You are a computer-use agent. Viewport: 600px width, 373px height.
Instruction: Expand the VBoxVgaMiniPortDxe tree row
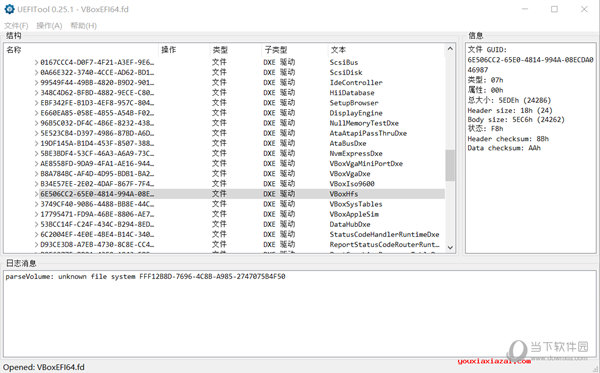point(36,164)
